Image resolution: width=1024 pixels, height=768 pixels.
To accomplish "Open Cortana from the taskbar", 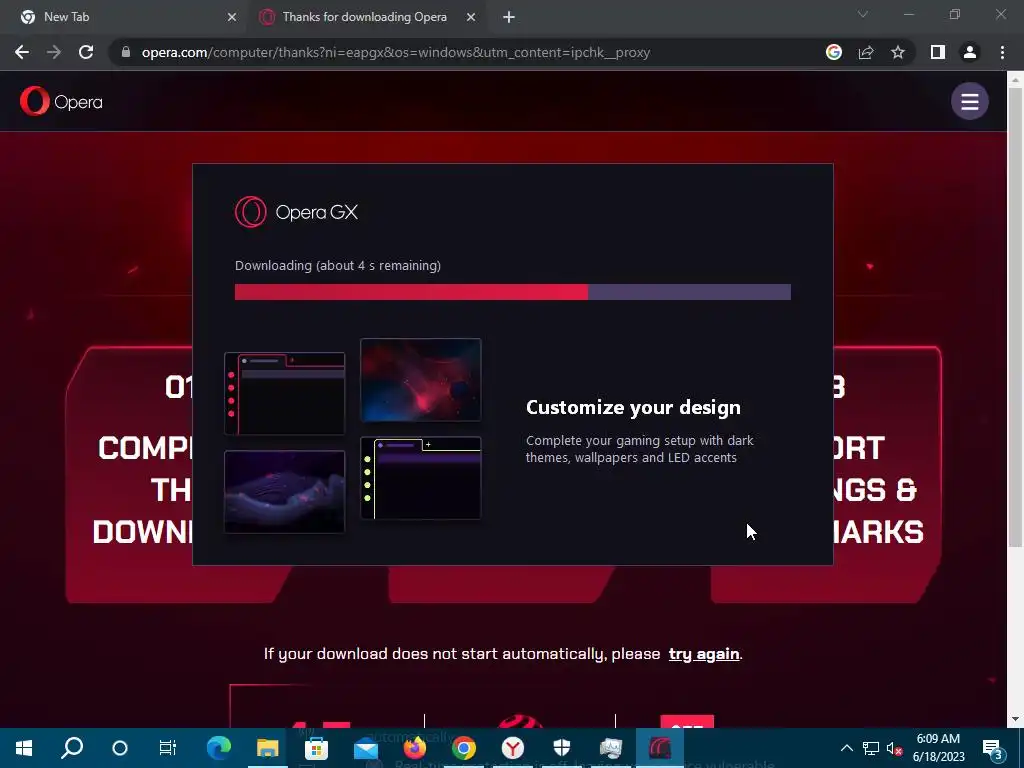I will pos(120,748).
